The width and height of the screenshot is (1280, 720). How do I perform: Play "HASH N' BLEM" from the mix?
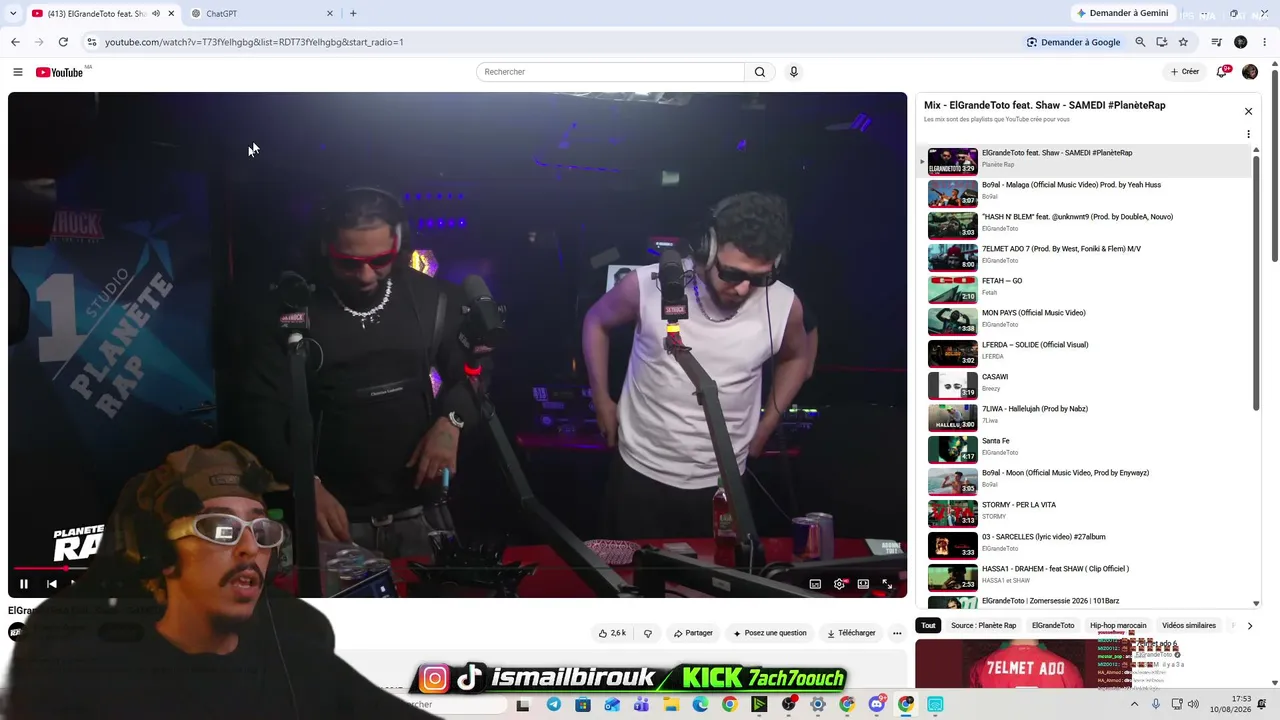pos(1085,225)
